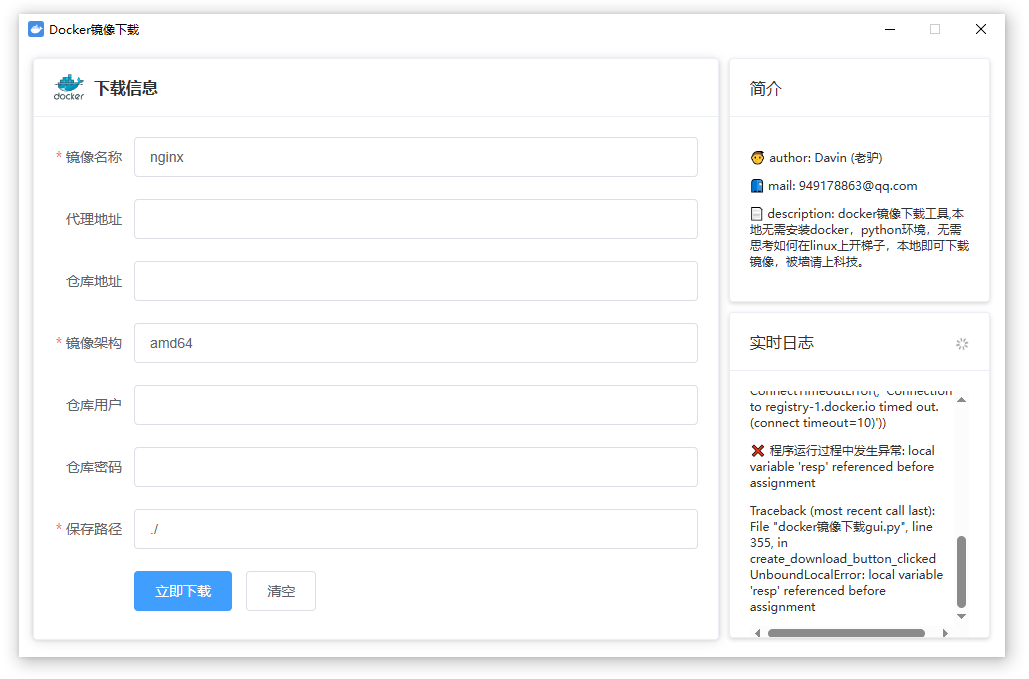Click the log horizontal scrollbar thumb
Screen dimensions: 1029x679
point(847,633)
